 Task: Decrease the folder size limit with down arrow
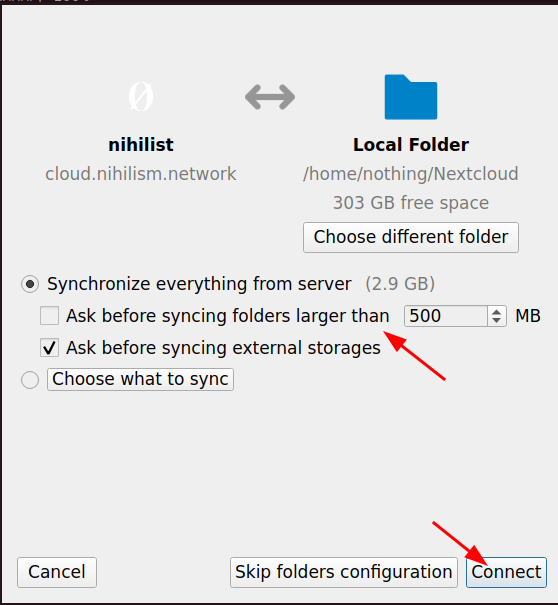497,321
